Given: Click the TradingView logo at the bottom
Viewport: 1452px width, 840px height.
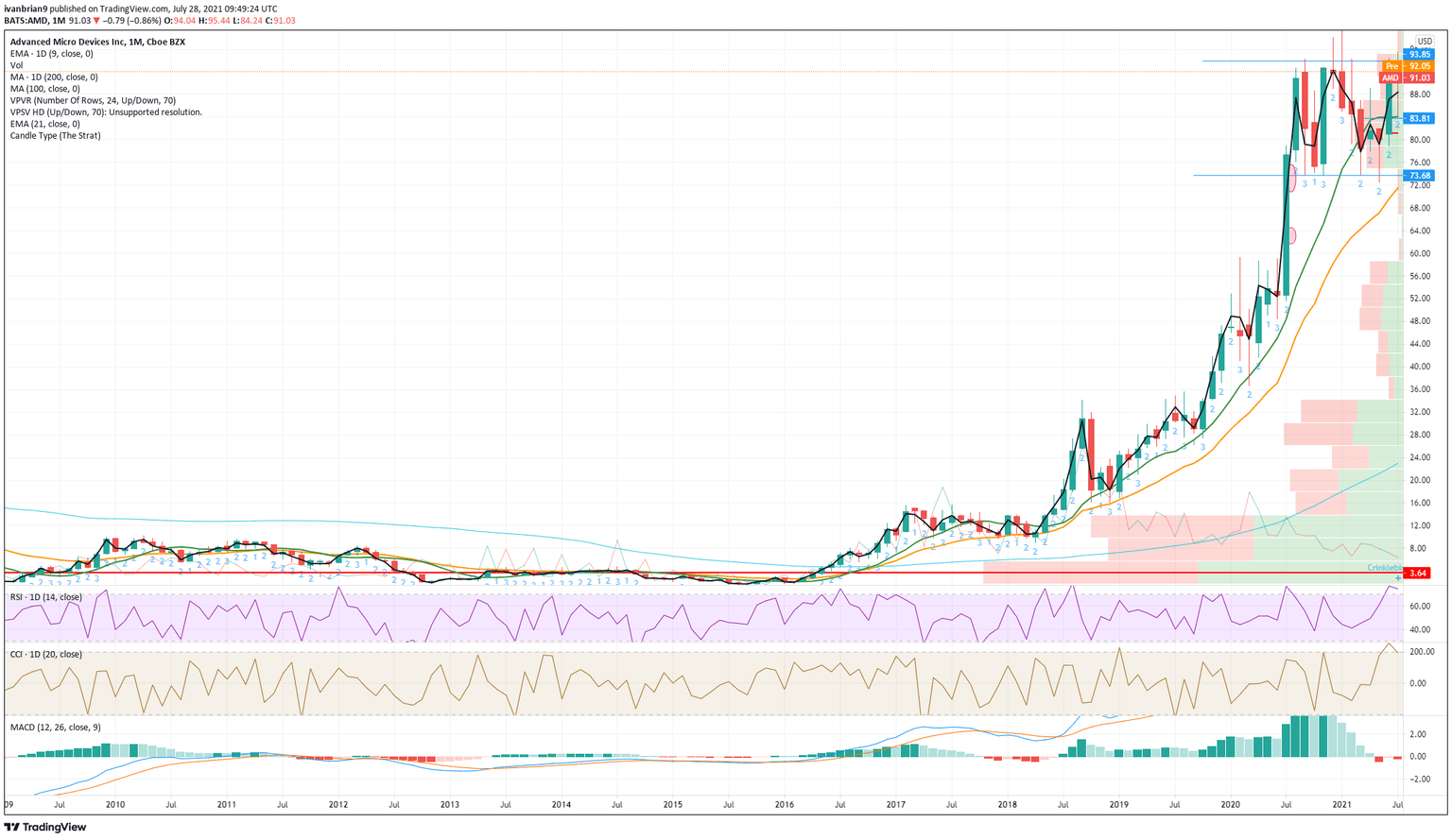Looking at the screenshot, I should pos(45,827).
